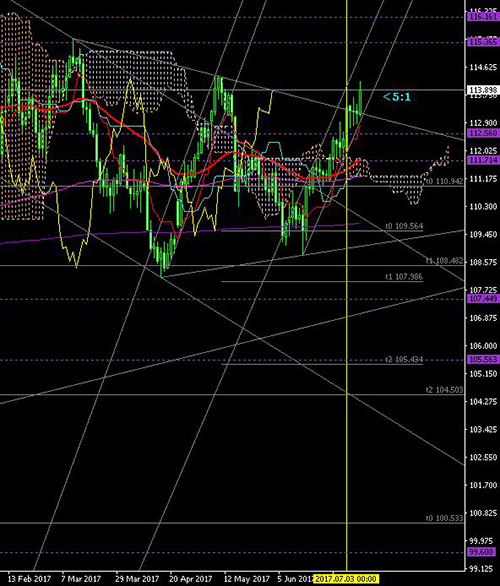Click the t2 105.434 target label
The width and height of the screenshot is (500, 586).
click(x=404, y=360)
